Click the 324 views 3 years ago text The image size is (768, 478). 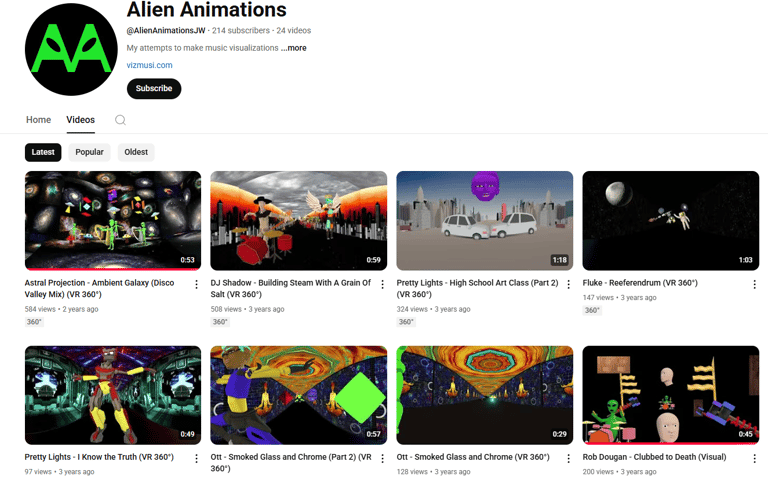coord(433,309)
